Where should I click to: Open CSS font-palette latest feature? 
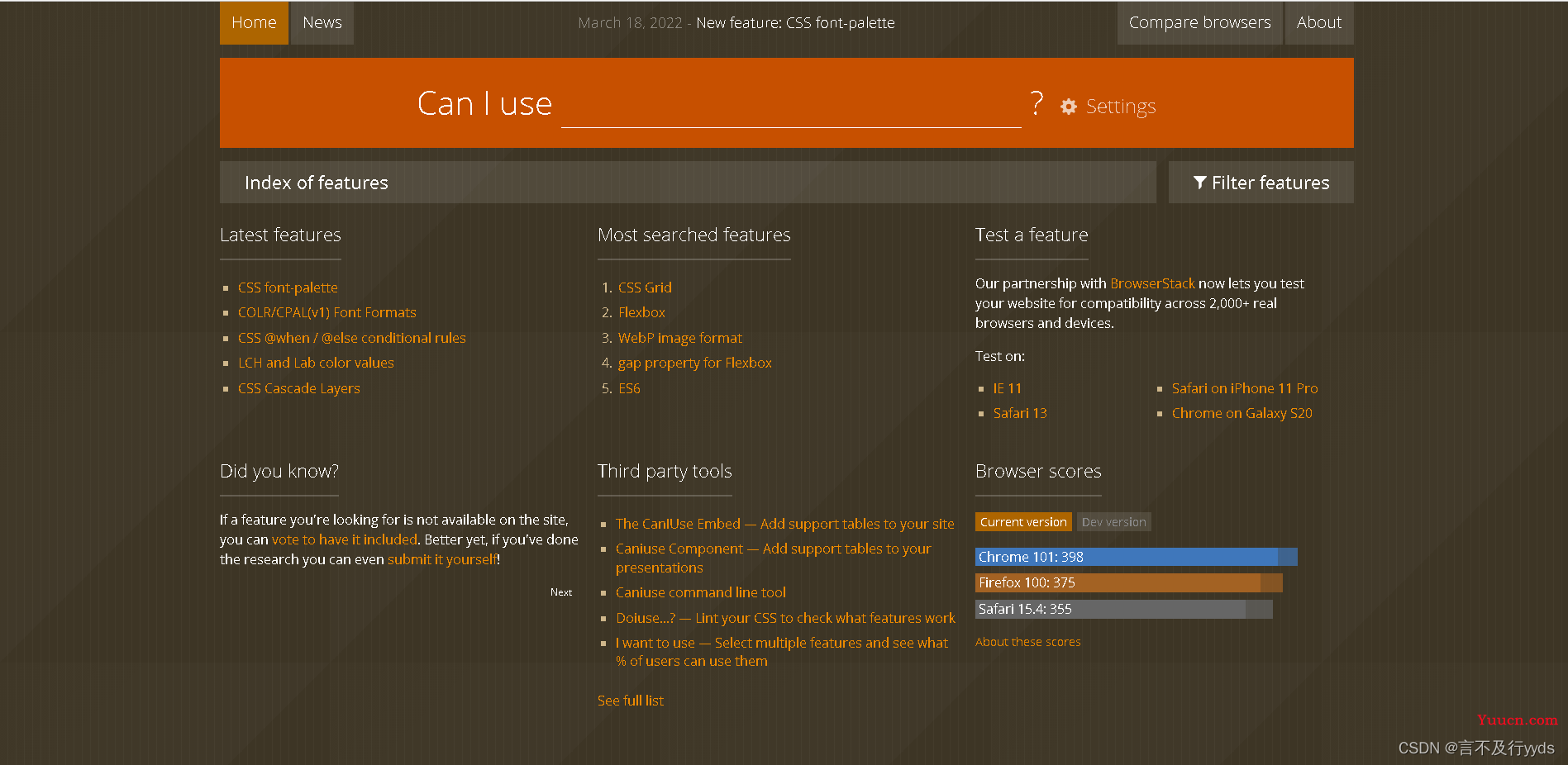click(x=288, y=287)
